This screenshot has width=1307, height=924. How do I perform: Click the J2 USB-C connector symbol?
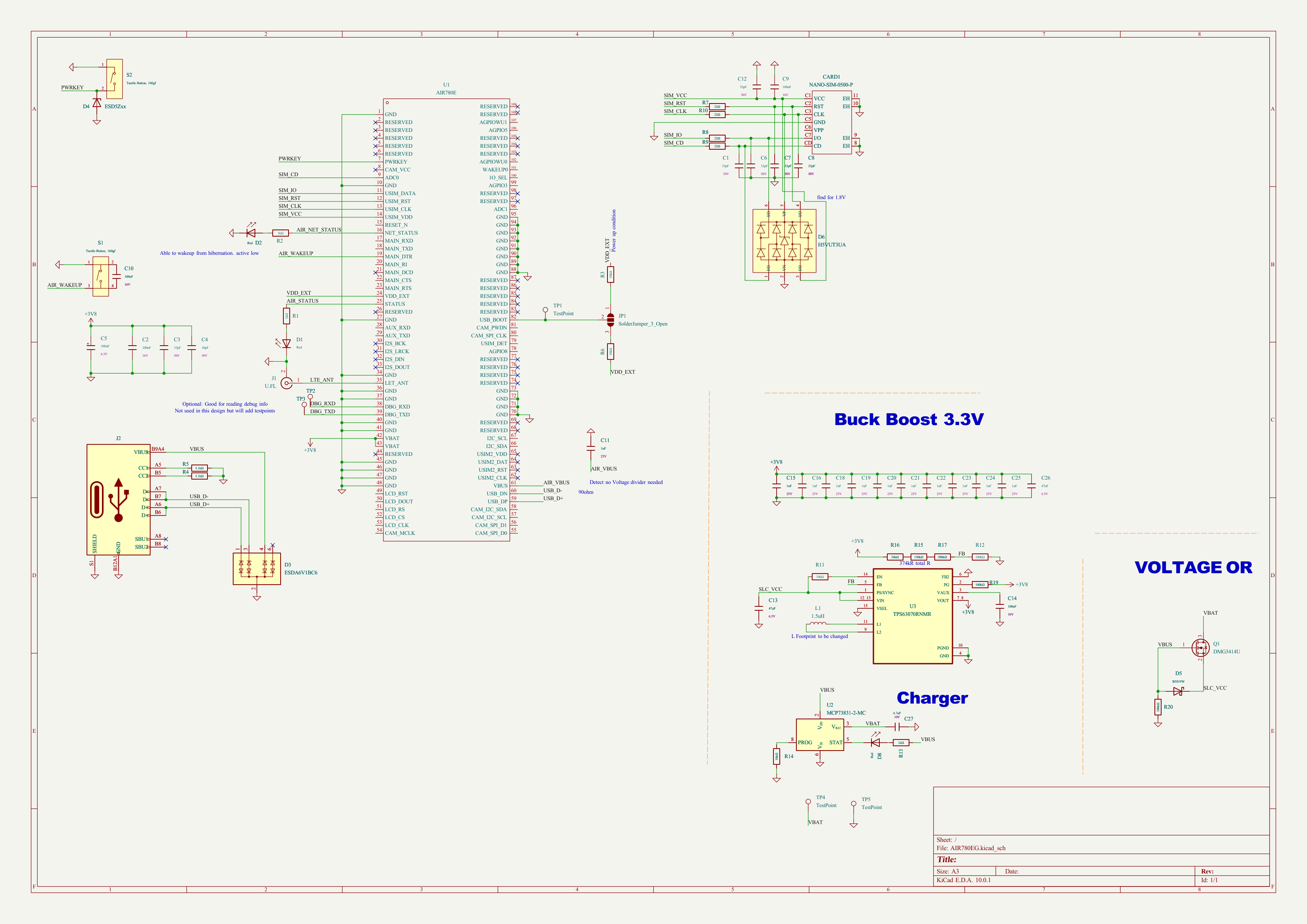119,500
